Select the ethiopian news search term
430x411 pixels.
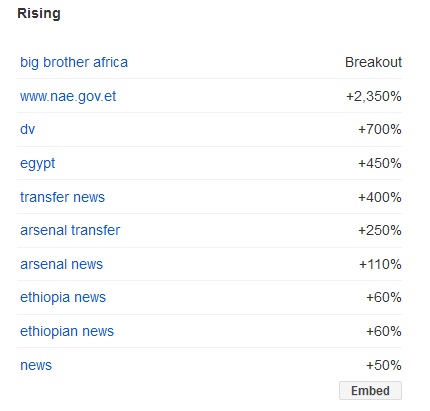click(67, 331)
